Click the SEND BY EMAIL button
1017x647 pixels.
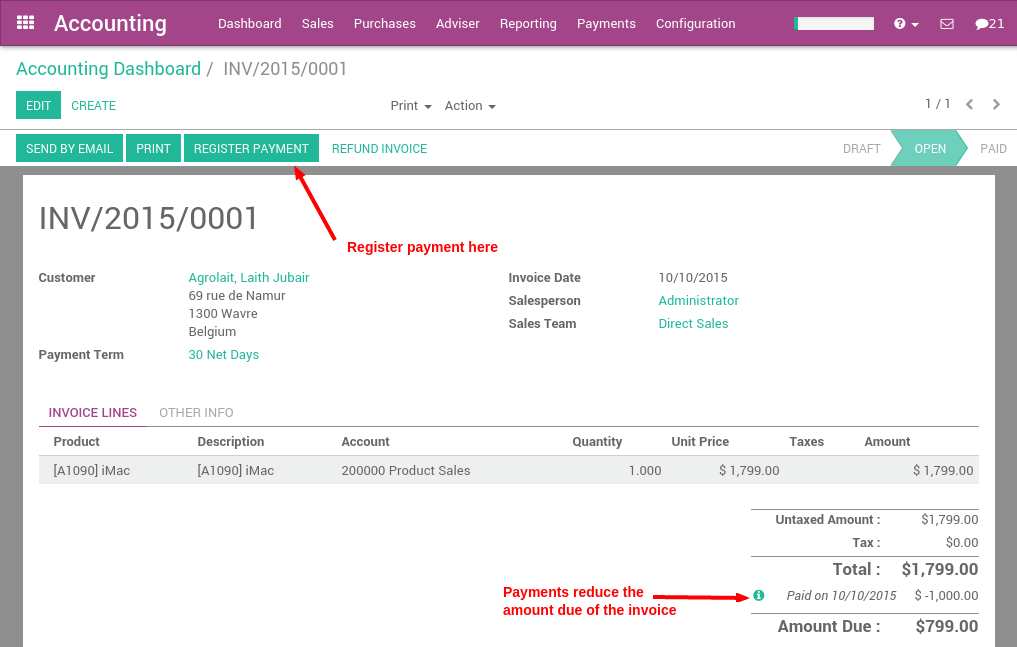pyautogui.click(x=69, y=147)
